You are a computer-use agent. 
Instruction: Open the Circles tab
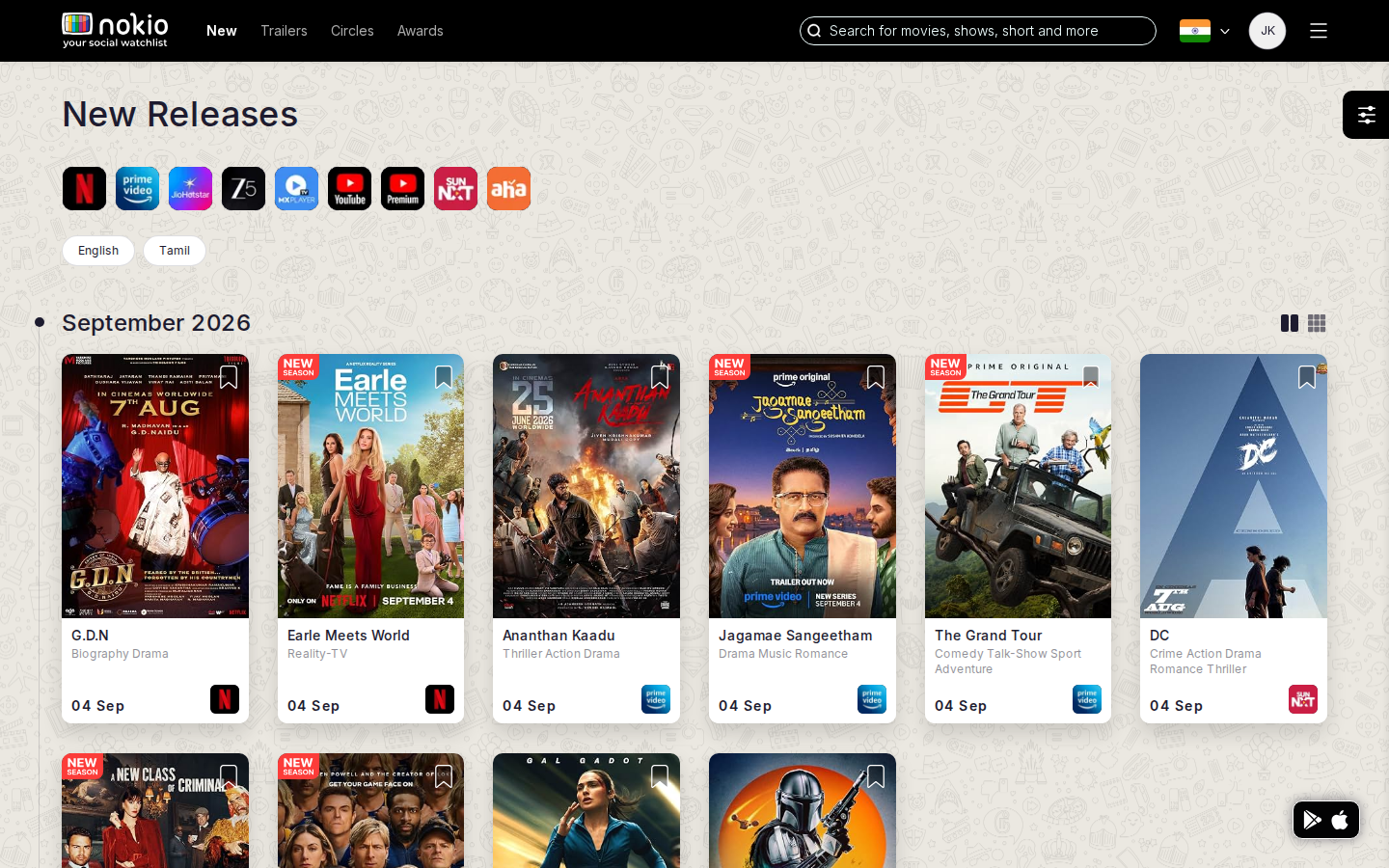tap(352, 31)
